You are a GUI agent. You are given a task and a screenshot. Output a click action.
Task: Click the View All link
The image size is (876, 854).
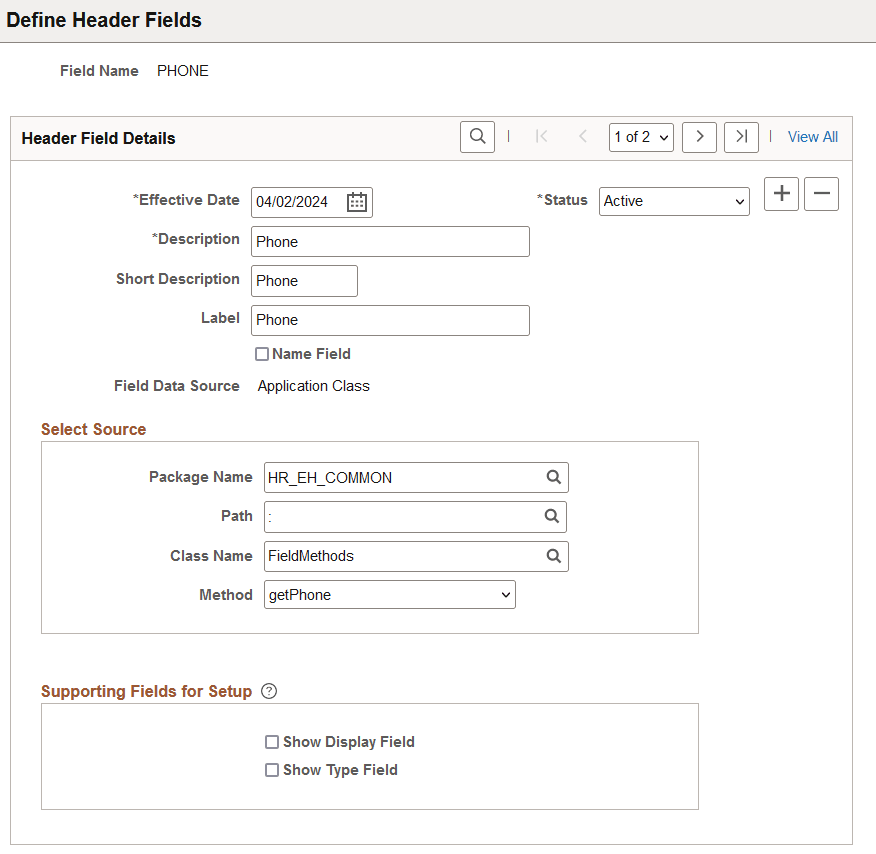coord(812,136)
